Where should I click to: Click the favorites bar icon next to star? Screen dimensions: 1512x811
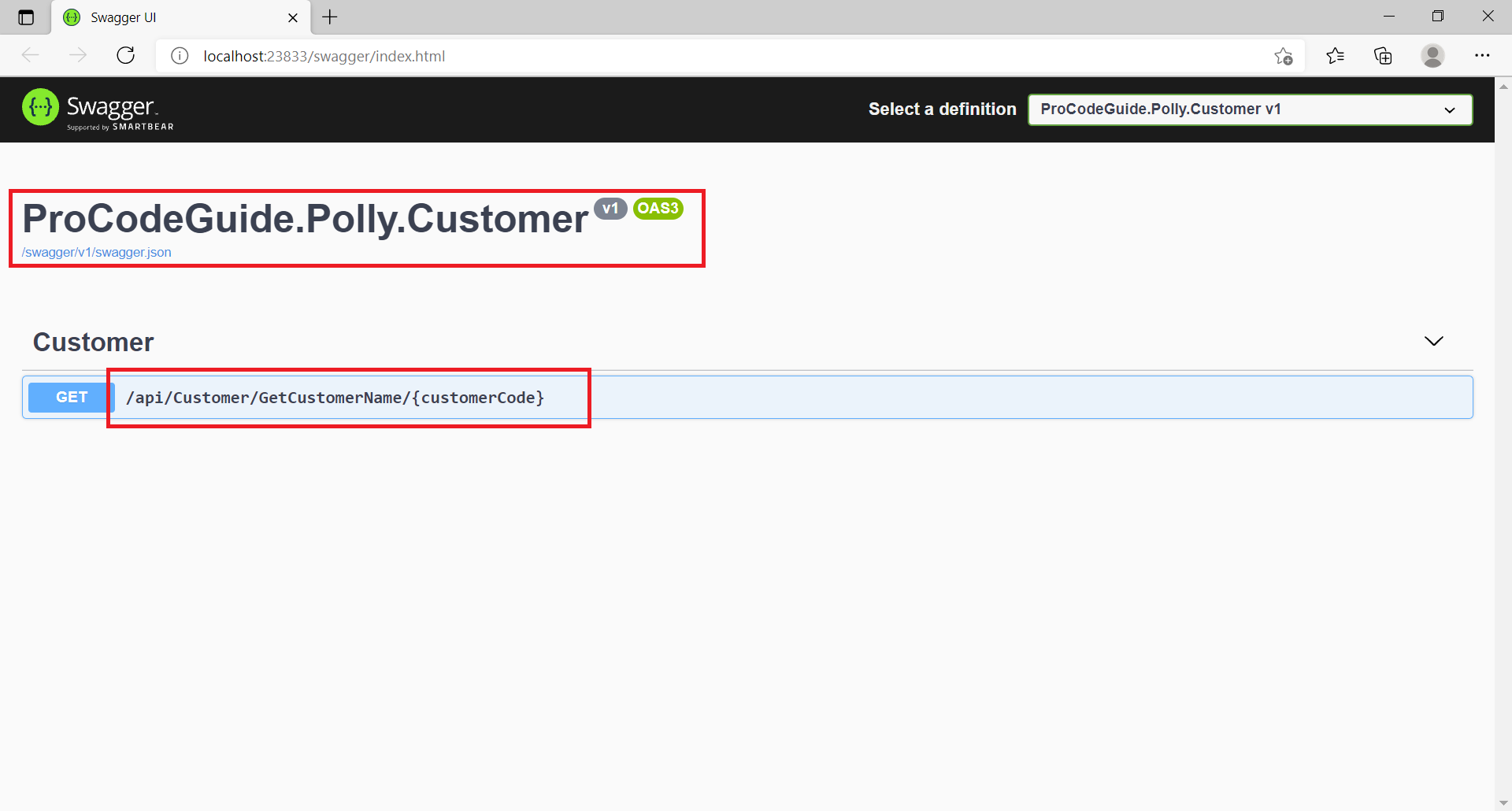[x=1335, y=55]
